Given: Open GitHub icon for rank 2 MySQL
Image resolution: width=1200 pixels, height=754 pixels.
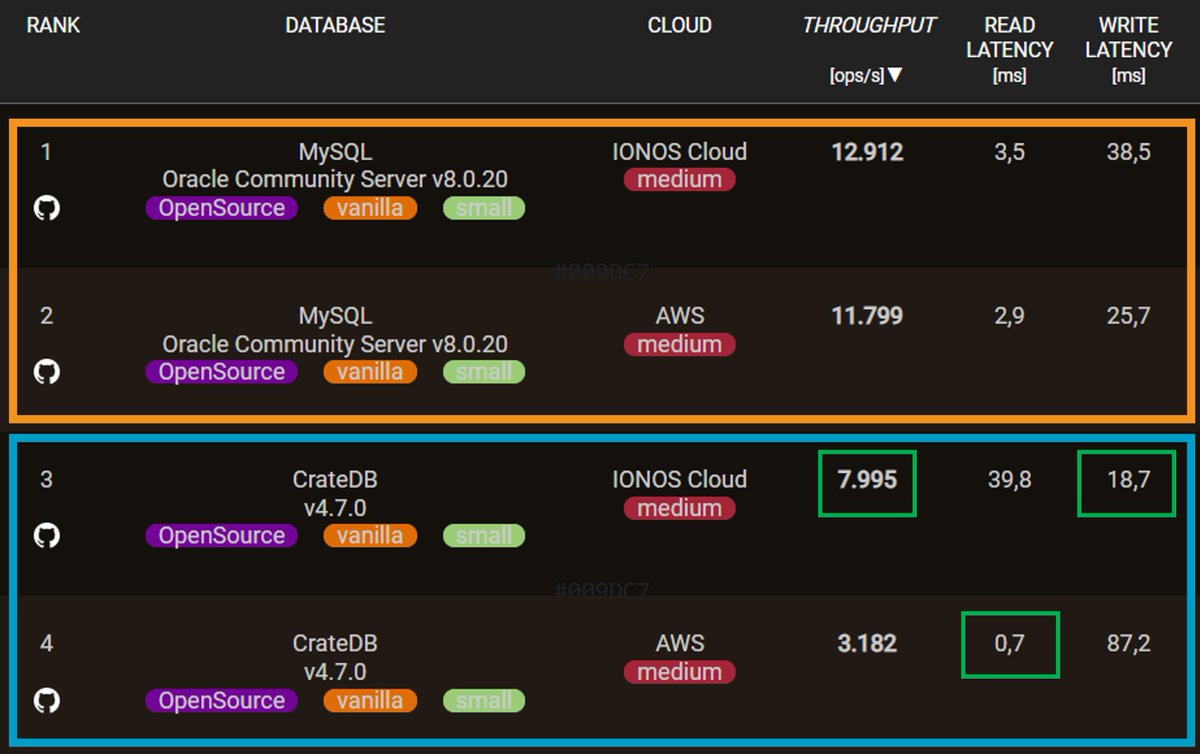Looking at the screenshot, I should pos(47,372).
